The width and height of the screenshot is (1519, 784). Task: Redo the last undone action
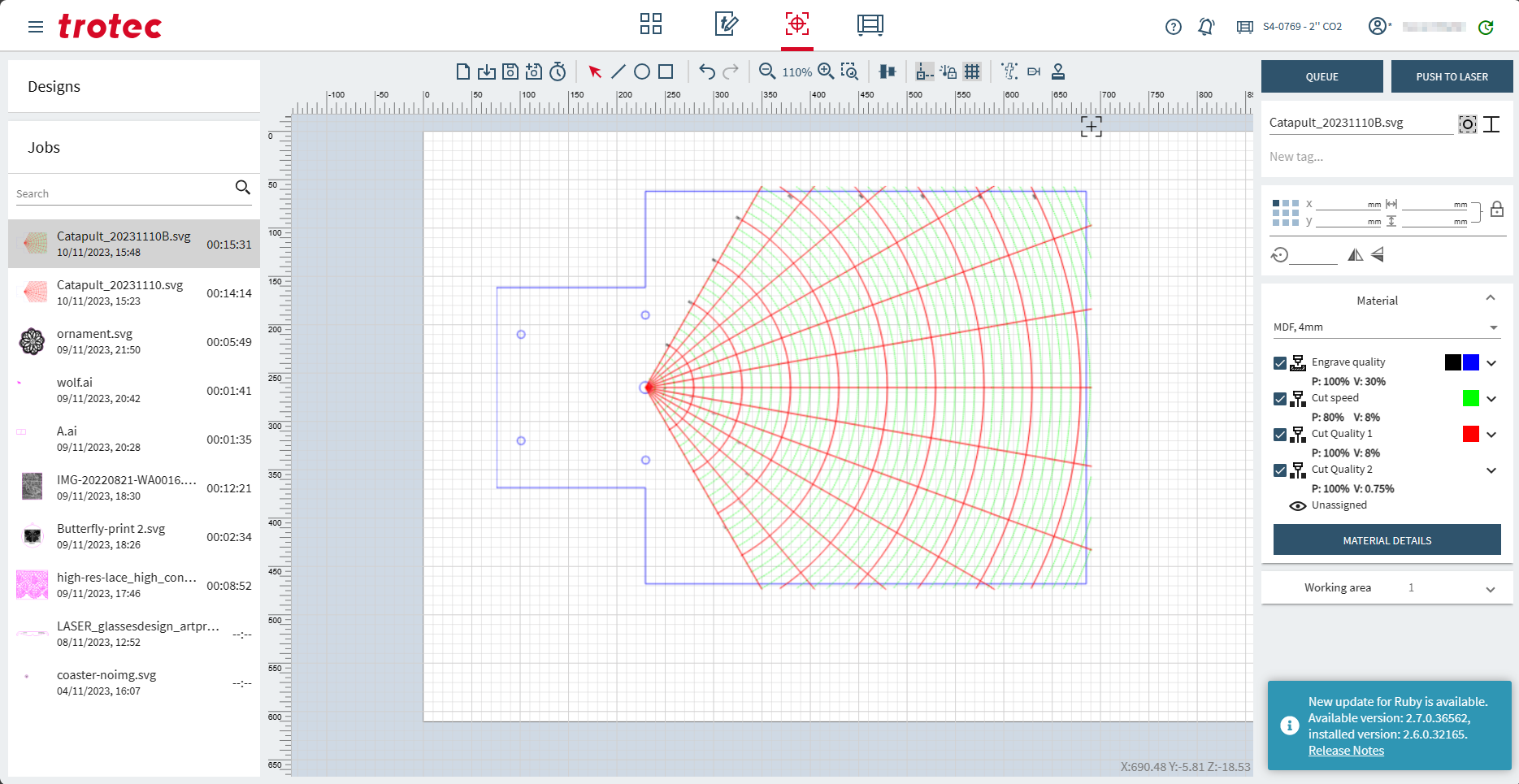coord(731,71)
